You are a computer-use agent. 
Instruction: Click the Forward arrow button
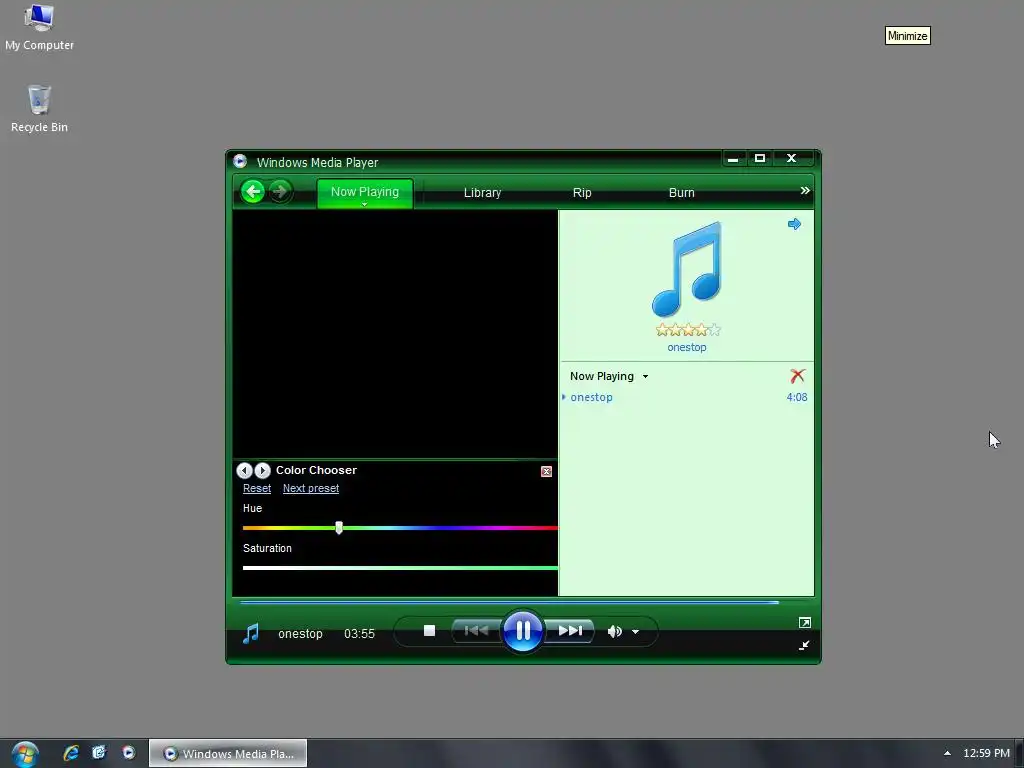tap(281, 192)
